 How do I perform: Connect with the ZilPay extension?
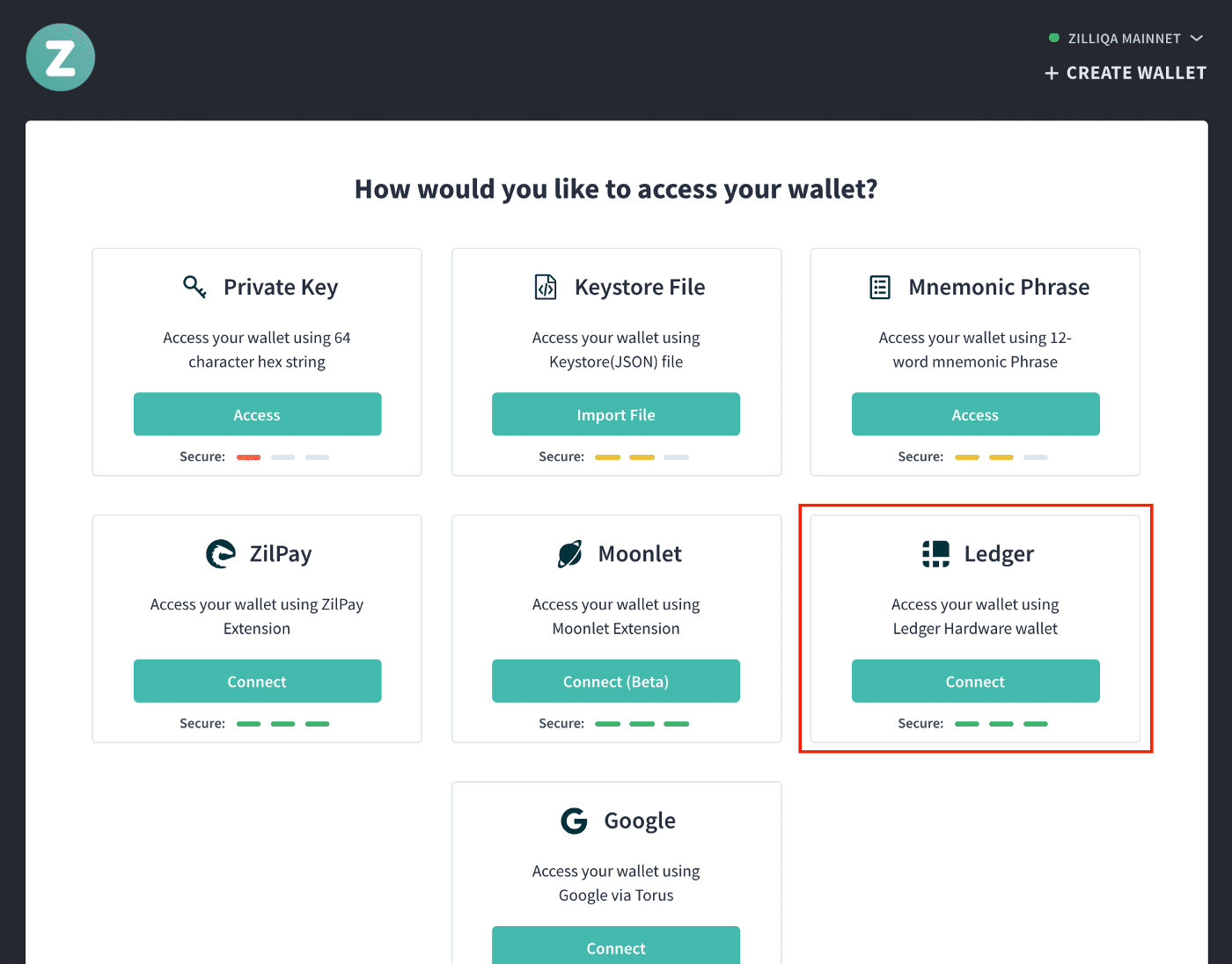point(257,682)
